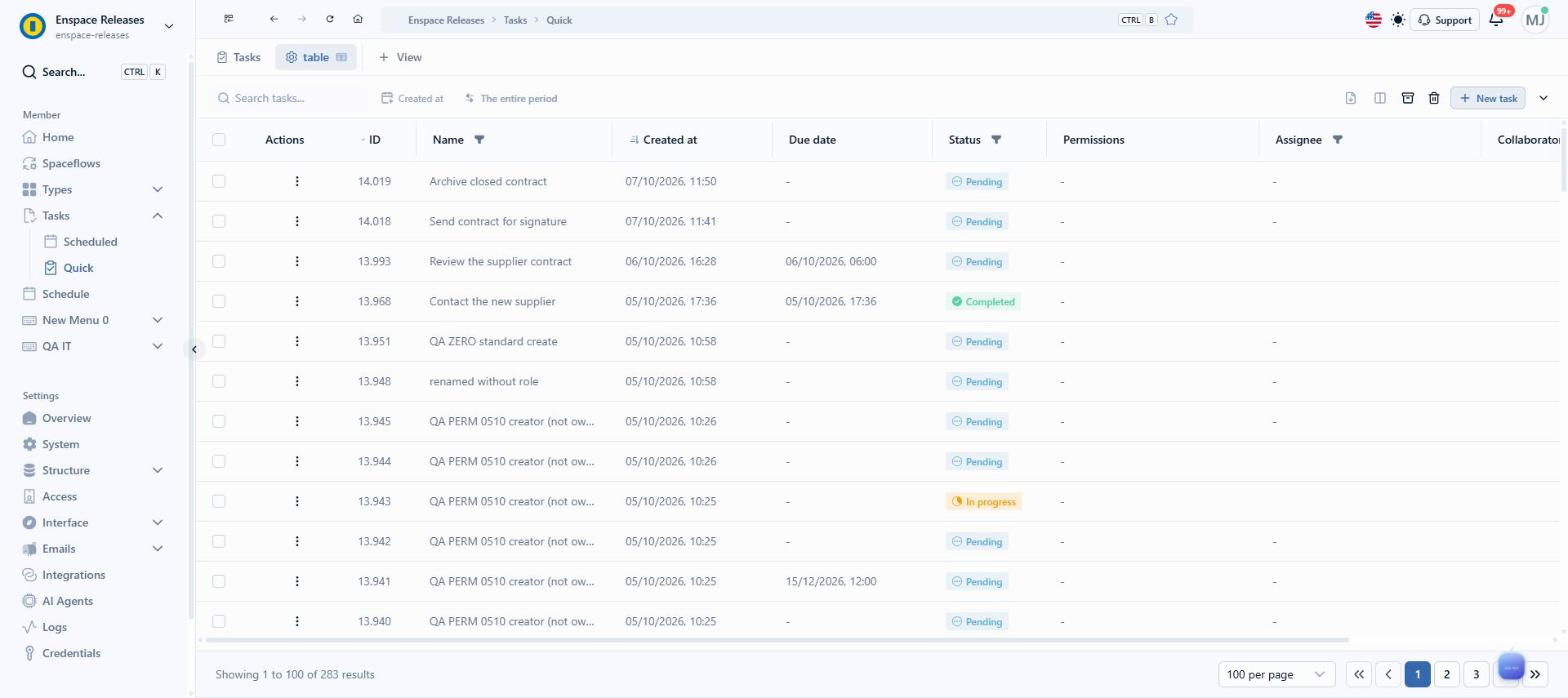The image size is (1568, 698).
Task: Open the dropdown arrow beside New task
Action: [1543, 98]
